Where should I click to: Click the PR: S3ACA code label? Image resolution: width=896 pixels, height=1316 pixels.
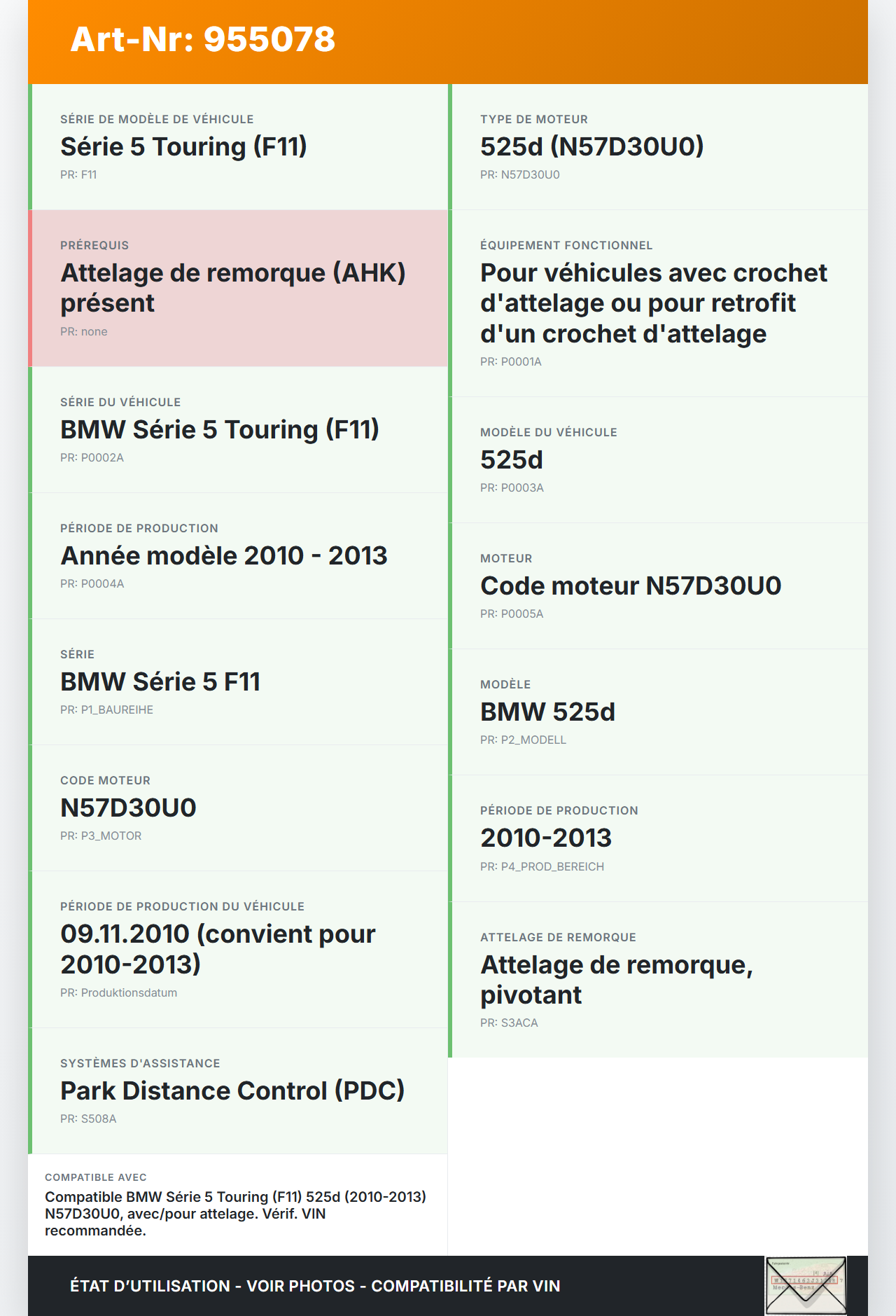tap(509, 1023)
